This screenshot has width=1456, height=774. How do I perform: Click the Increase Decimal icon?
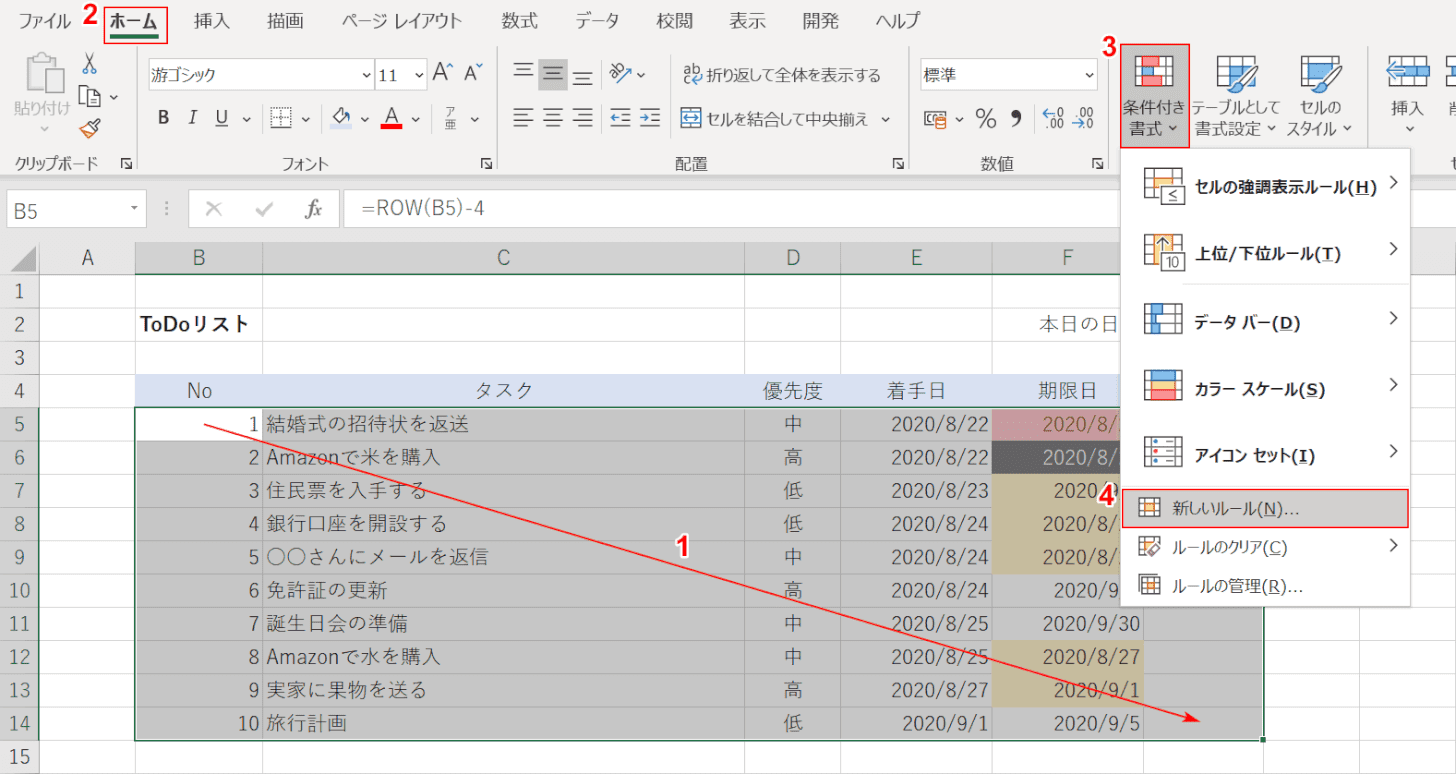point(1053,119)
